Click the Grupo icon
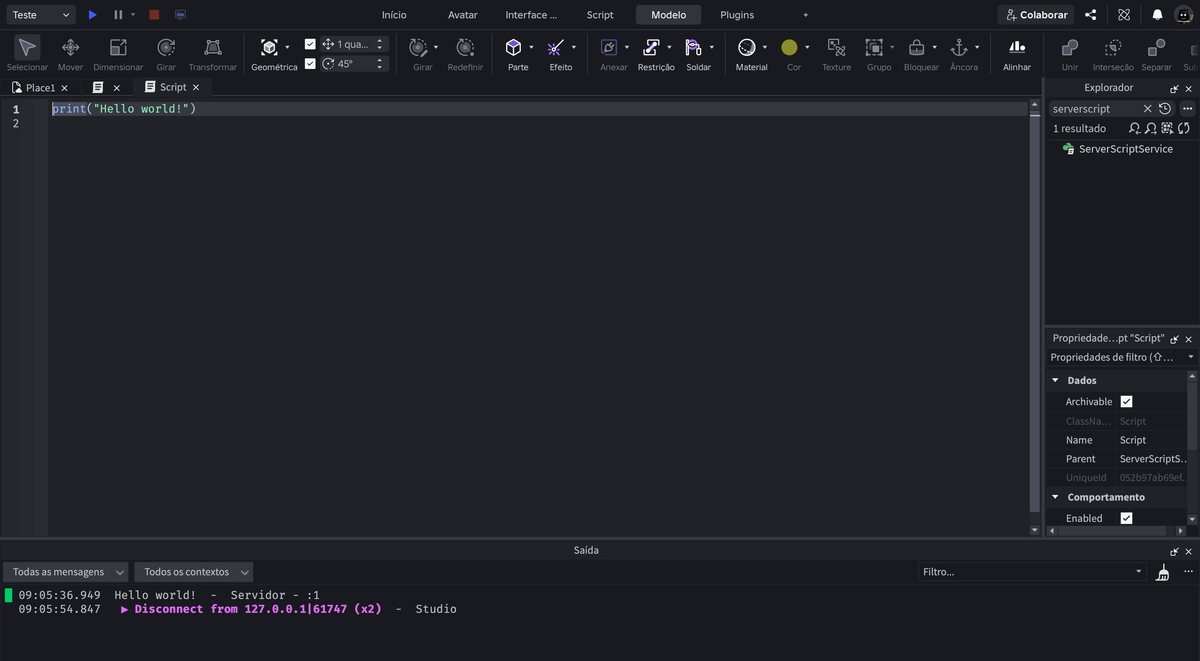Image resolution: width=1200 pixels, height=661 pixels. coord(874,47)
